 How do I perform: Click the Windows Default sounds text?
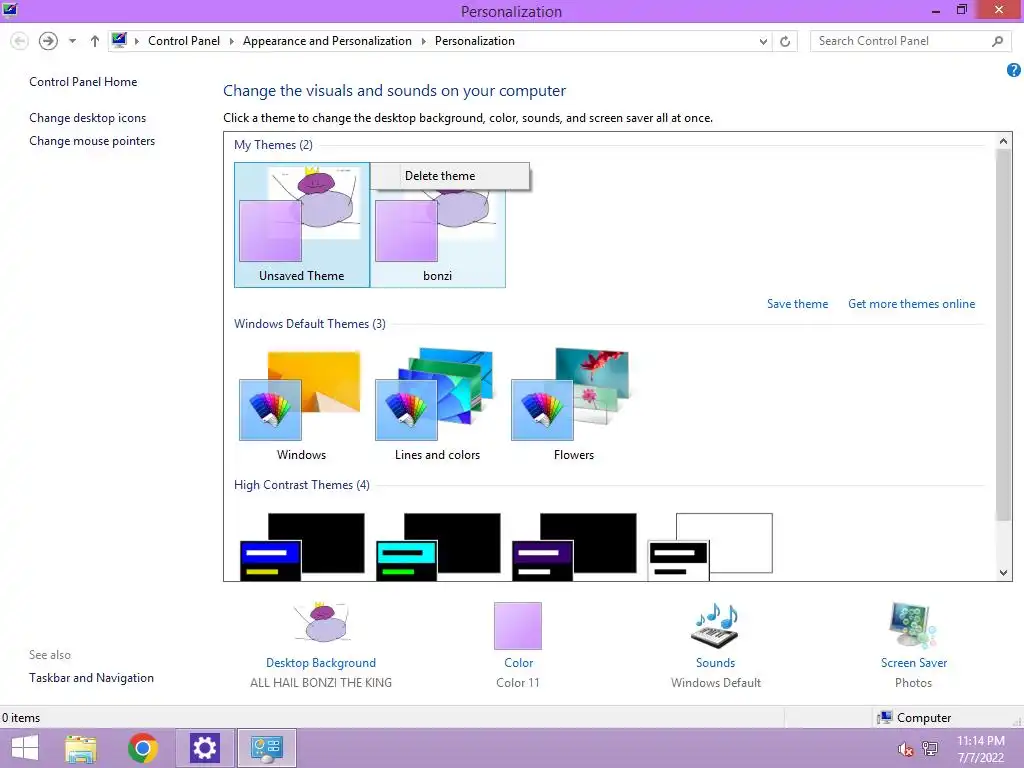(716, 682)
